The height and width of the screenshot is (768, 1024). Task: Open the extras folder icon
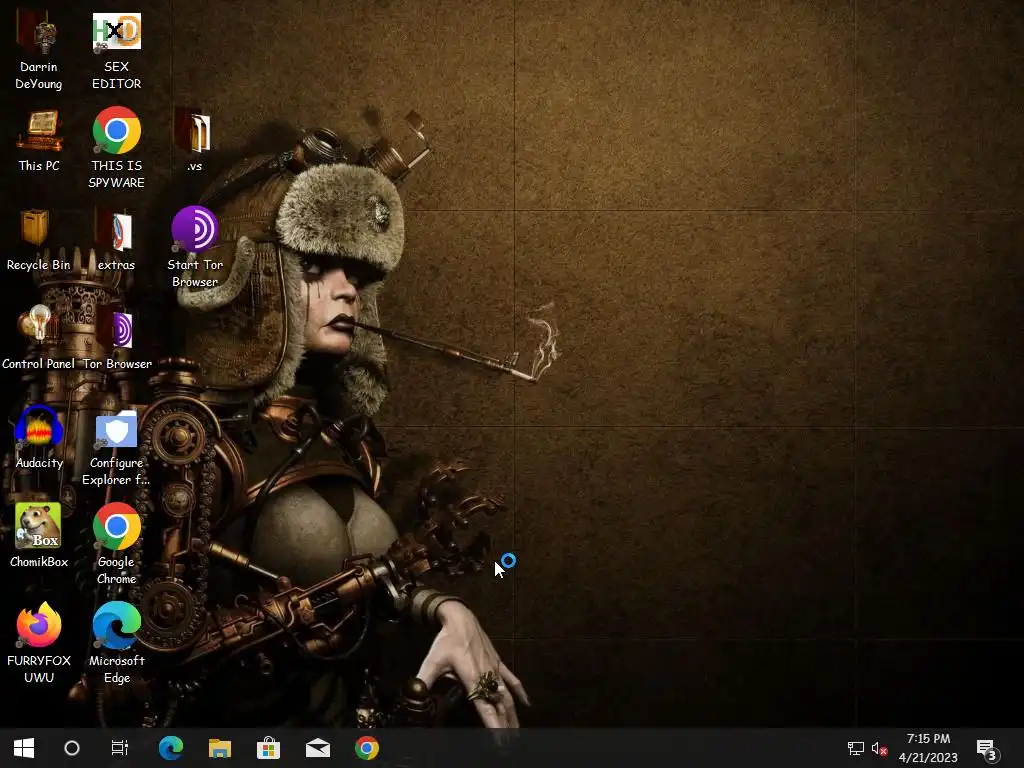(x=116, y=240)
